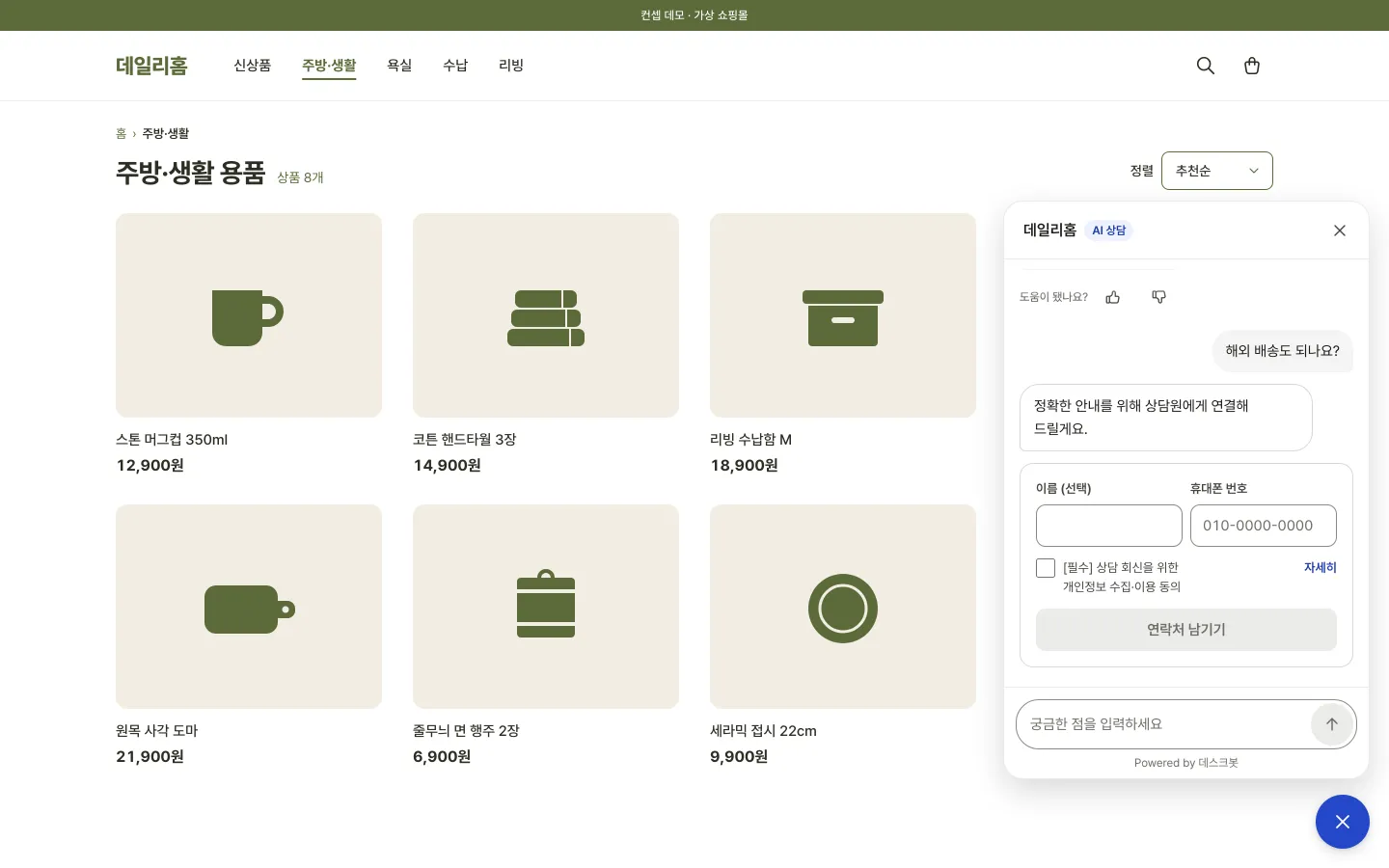Open the 스톤 머그컵 350ml mug image
Screen dimensions: 1389x868
249,315
